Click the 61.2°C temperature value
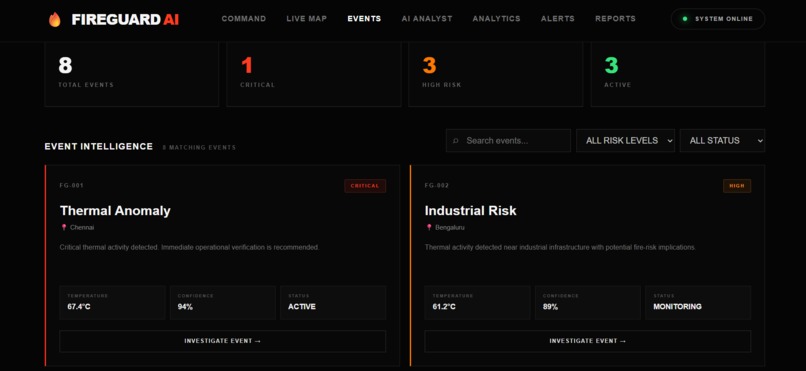The width and height of the screenshot is (806, 371). click(x=444, y=307)
